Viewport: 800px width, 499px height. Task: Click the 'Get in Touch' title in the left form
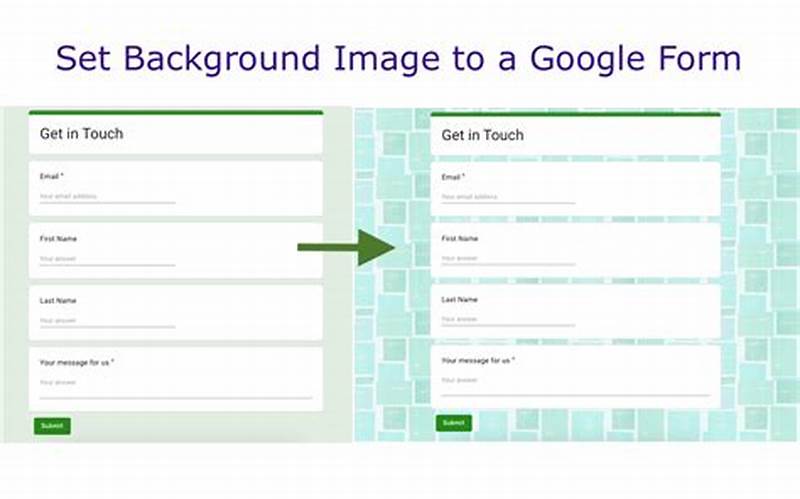coord(82,134)
